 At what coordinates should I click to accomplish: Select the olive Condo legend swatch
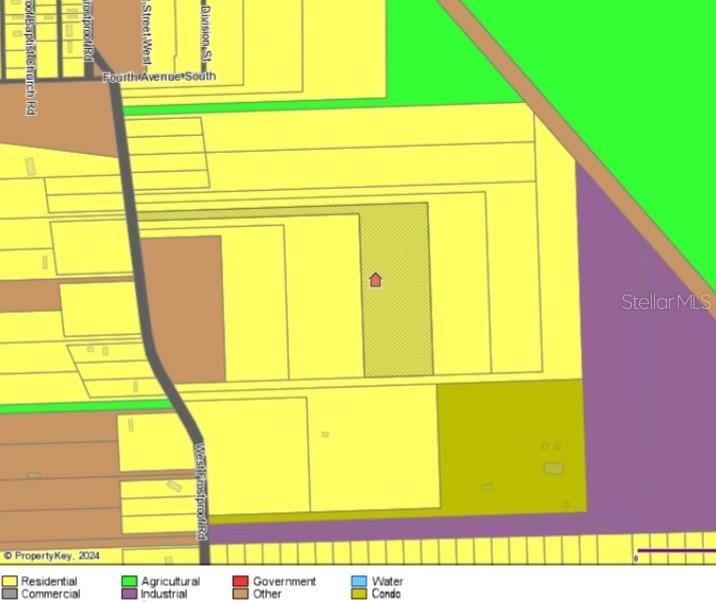click(359, 594)
